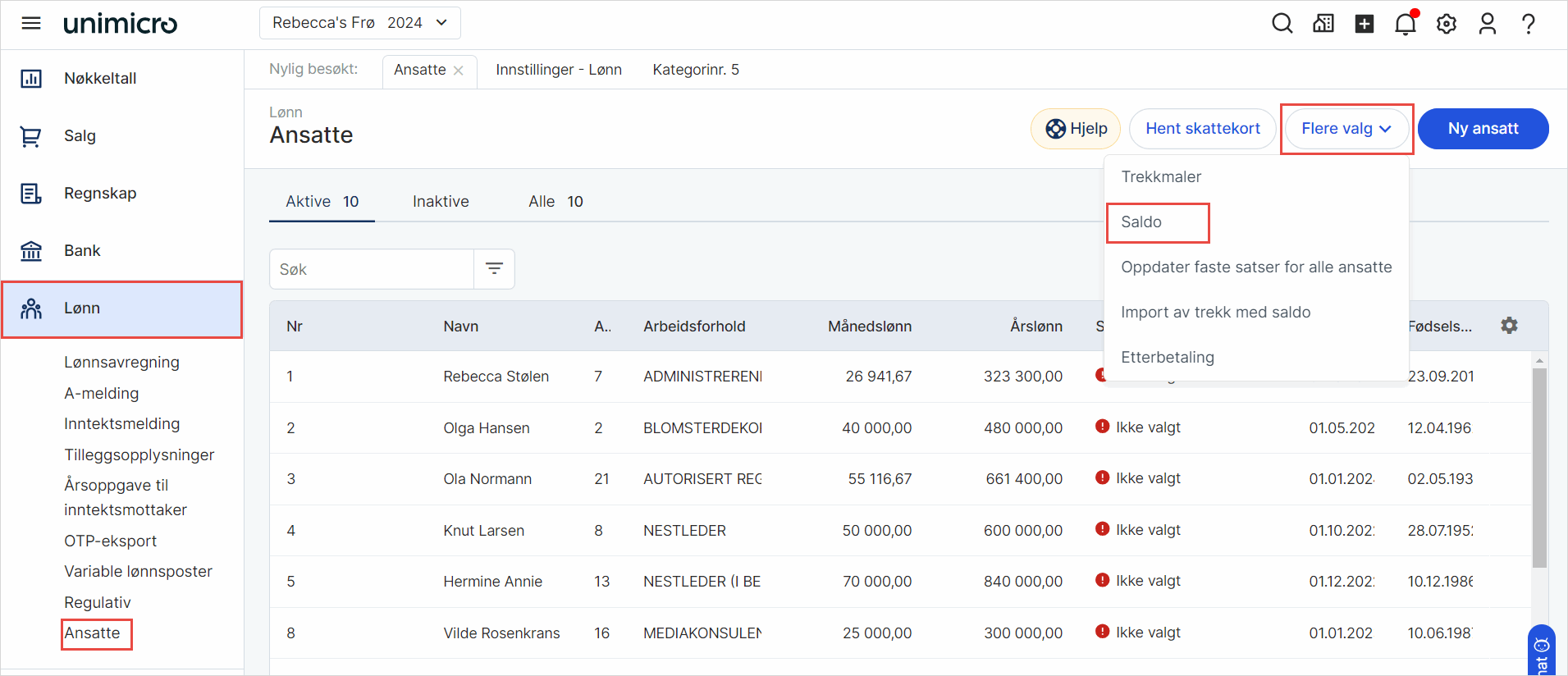Open the settings gear in top bar
1568x676 pixels.
point(1447,24)
